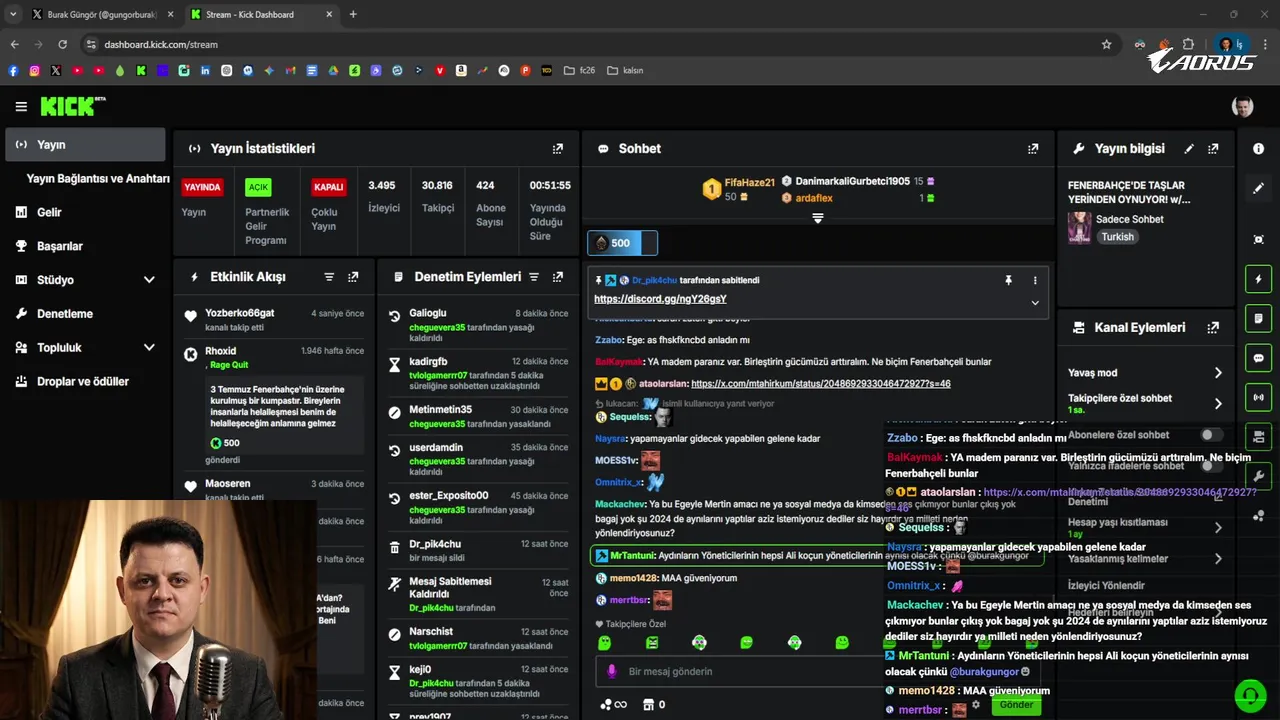Pop out the Etkinlik Akışı panel

(x=353, y=277)
